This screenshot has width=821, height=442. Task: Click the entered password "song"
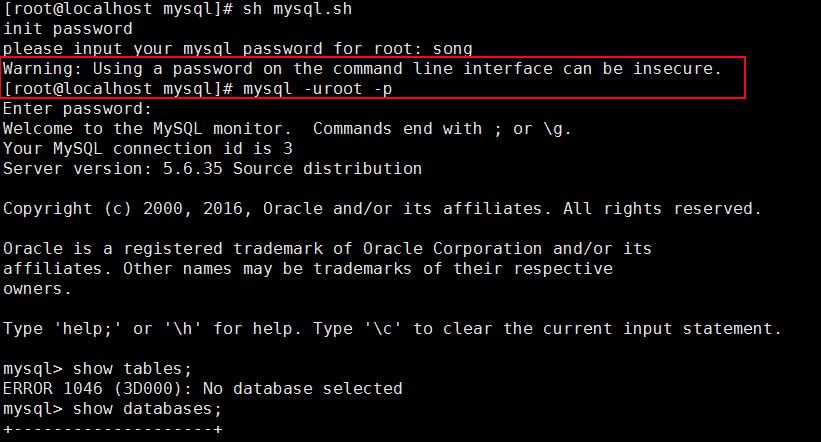click(x=452, y=48)
